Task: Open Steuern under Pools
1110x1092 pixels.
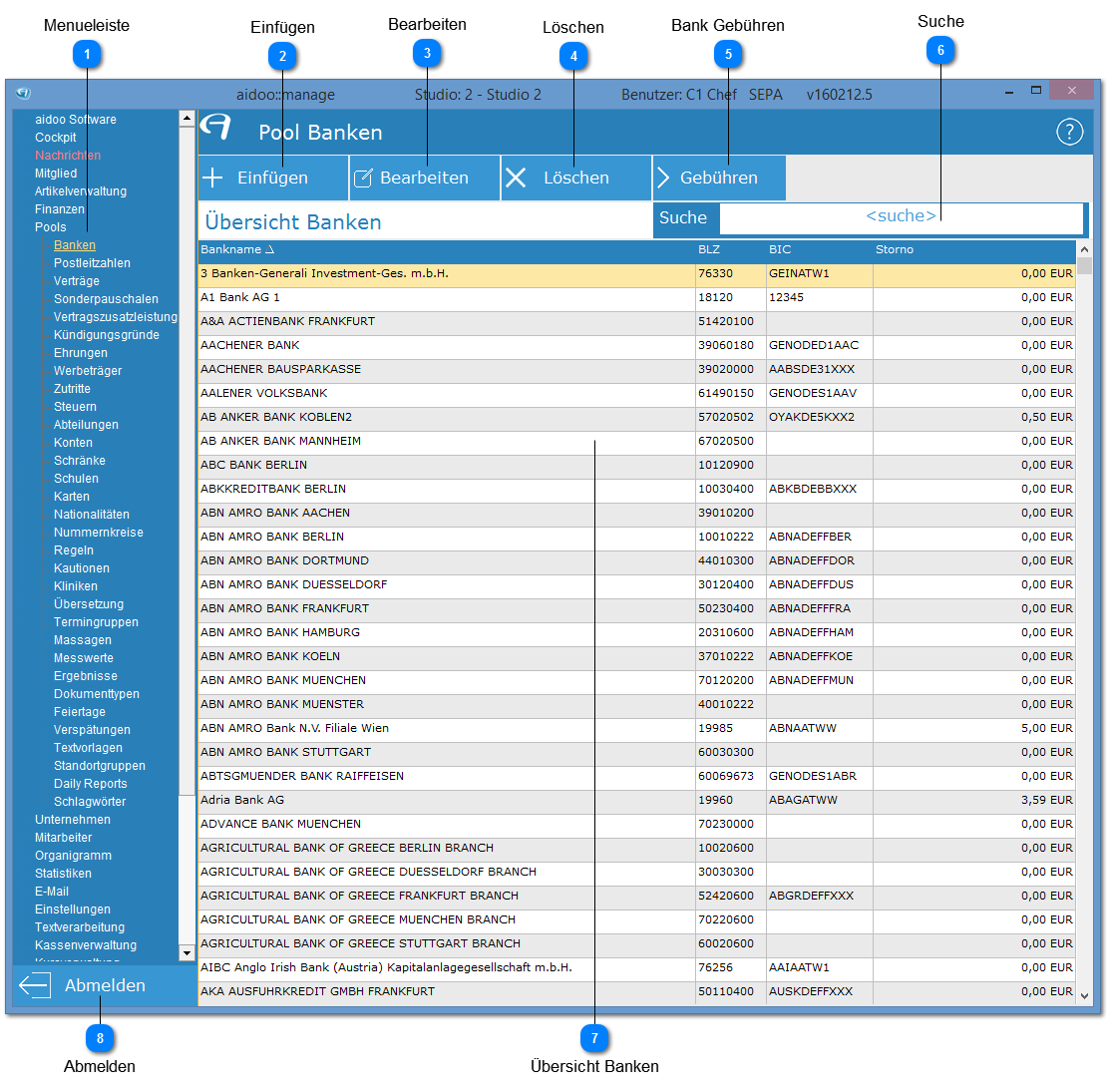Action: (x=75, y=407)
